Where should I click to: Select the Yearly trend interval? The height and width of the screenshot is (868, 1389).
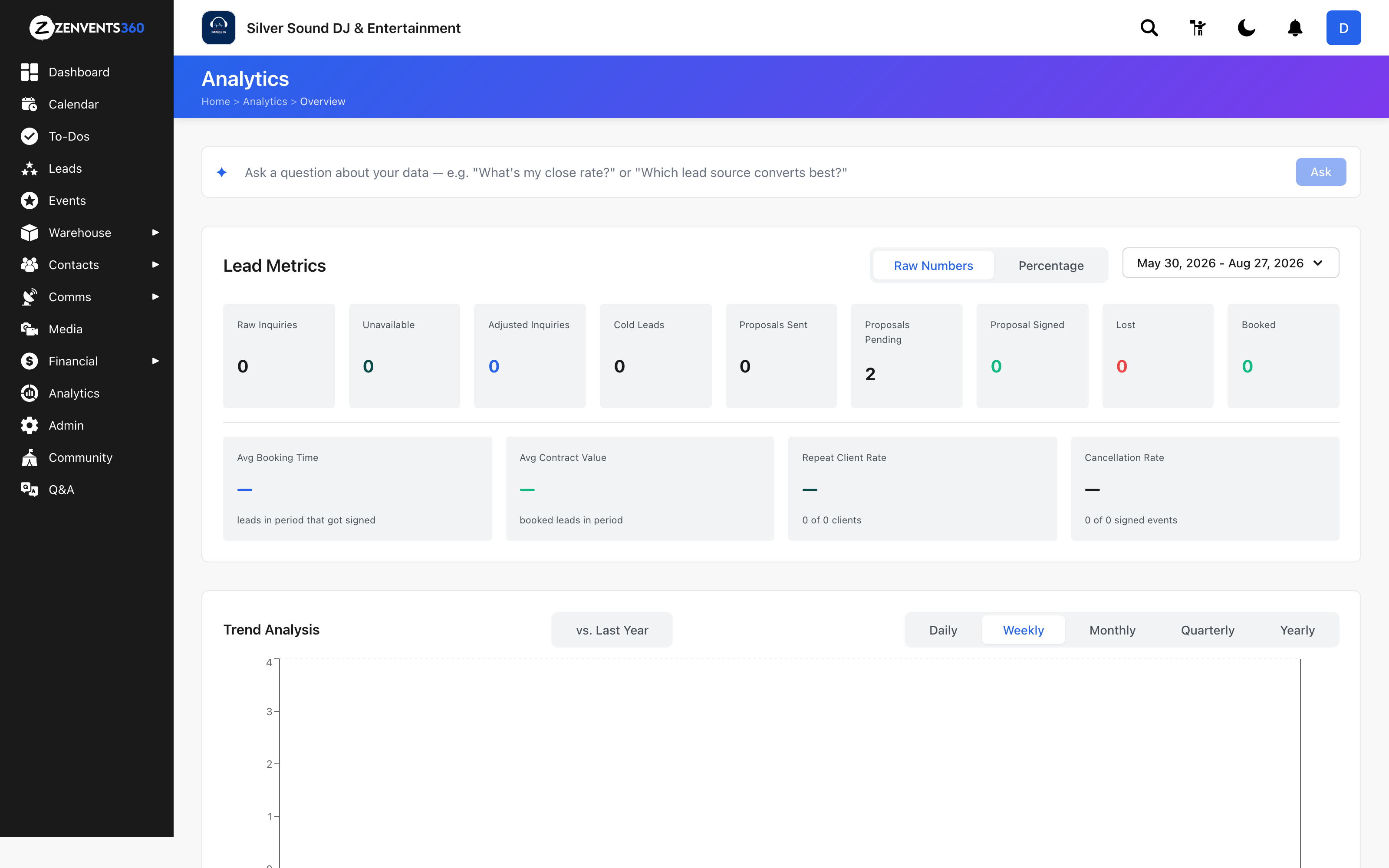[x=1297, y=630]
